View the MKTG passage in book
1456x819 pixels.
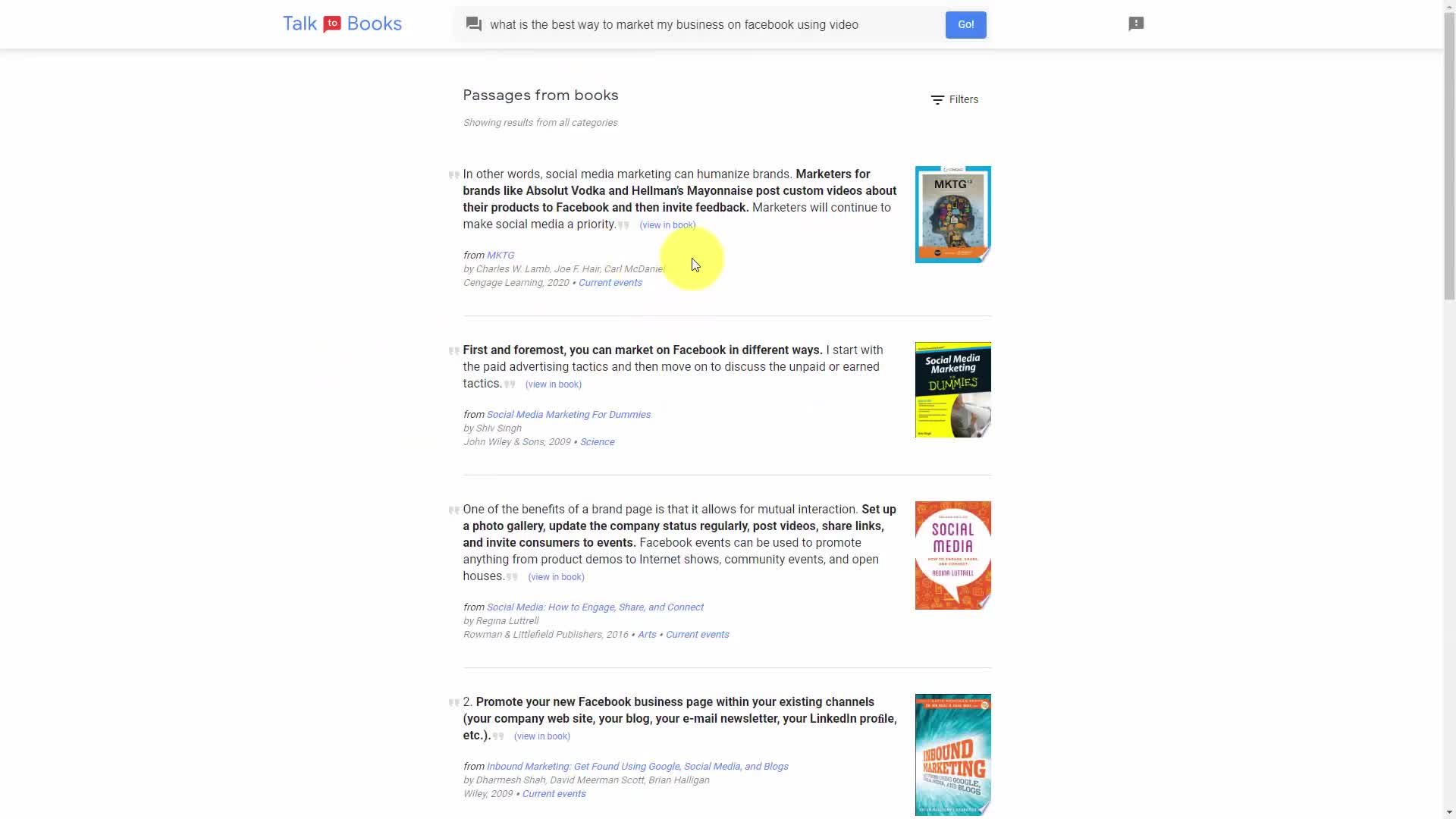[667, 225]
